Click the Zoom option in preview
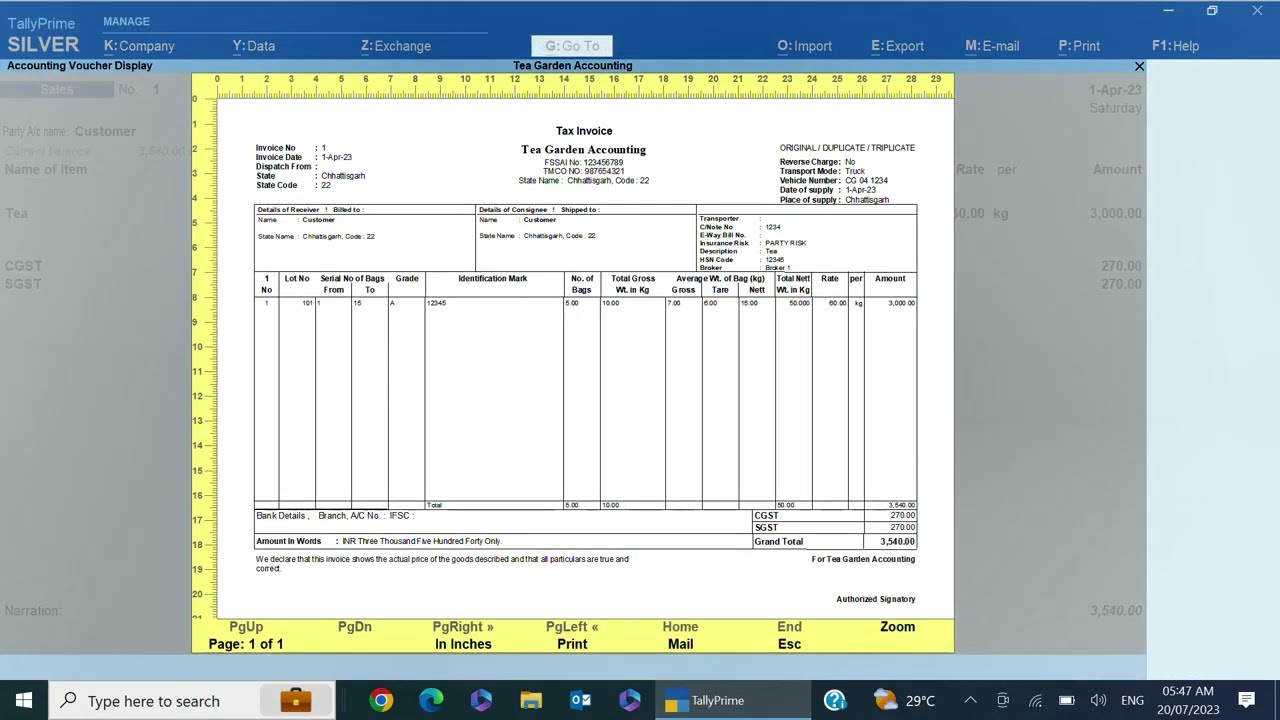Viewport: 1280px width, 720px height. click(x=897, y=627)
